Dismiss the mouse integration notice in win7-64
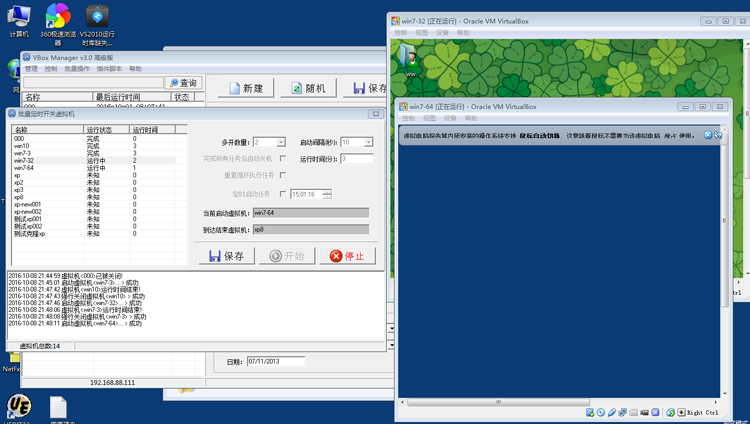 click(708, 135)
